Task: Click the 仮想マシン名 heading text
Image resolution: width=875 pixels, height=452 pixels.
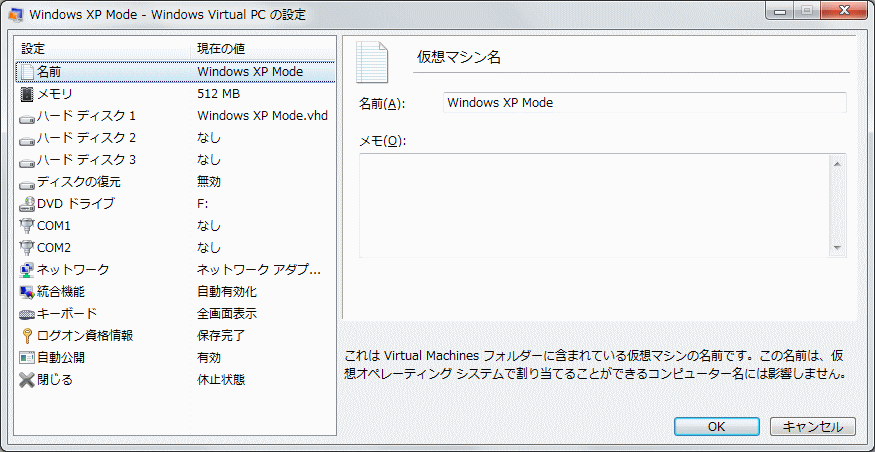Action: (x=459, y=57)
